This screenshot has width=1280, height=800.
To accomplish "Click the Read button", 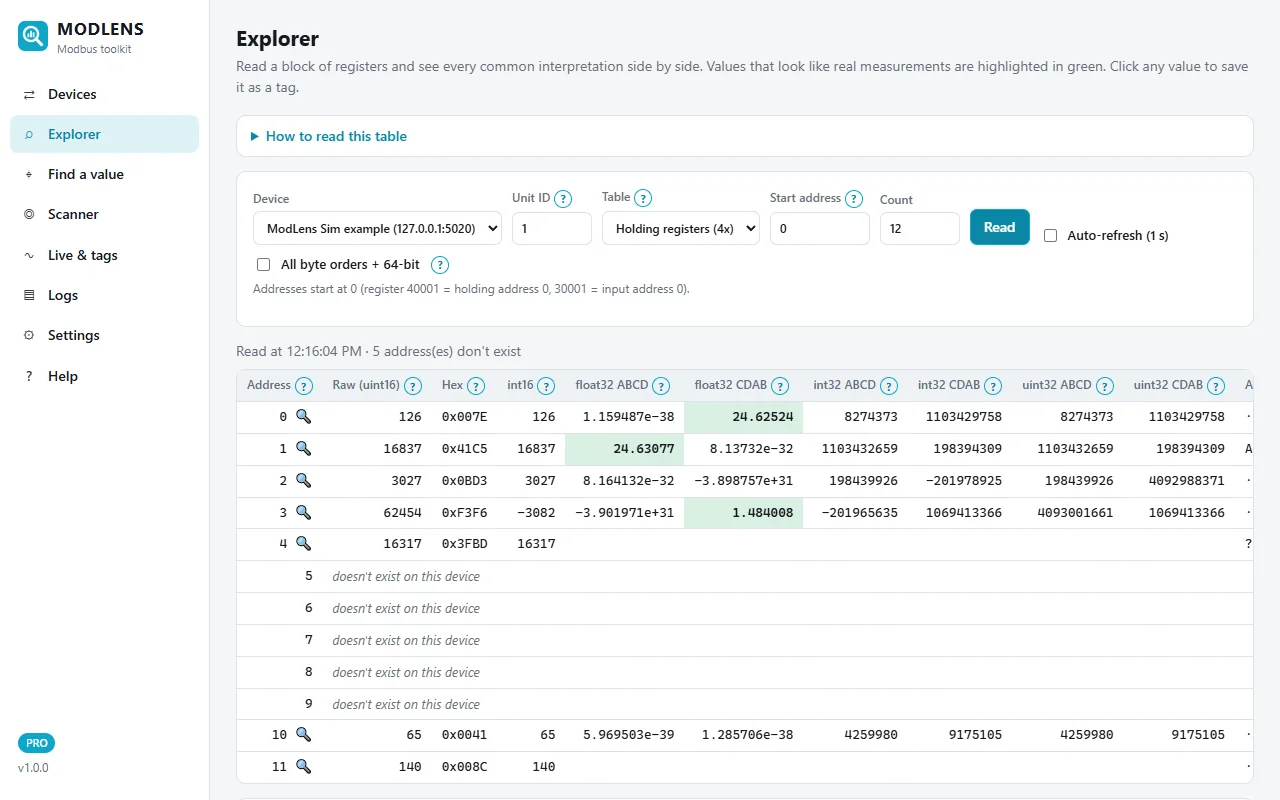I will point(999,227).
